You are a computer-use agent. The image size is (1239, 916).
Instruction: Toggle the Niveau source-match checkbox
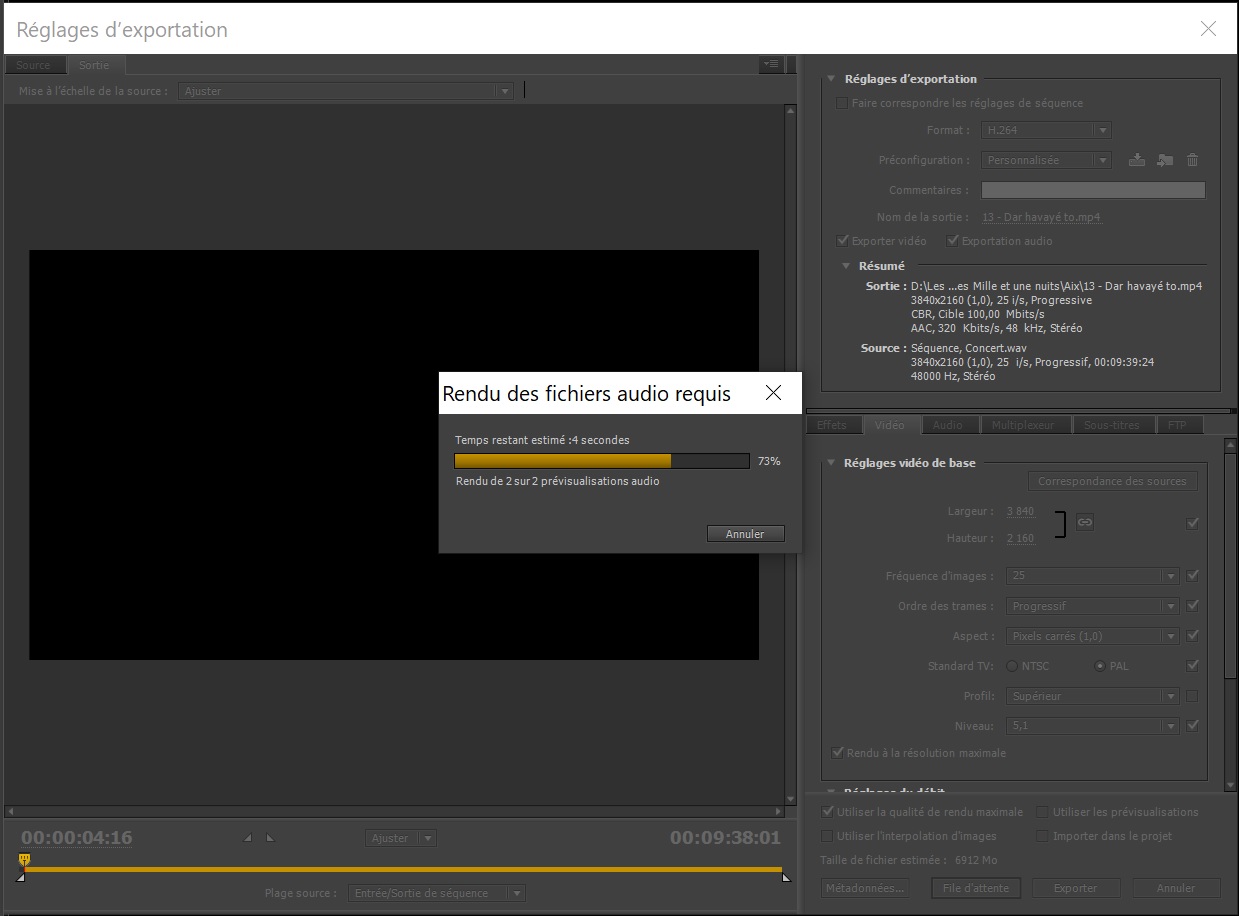pos(1192,726)
